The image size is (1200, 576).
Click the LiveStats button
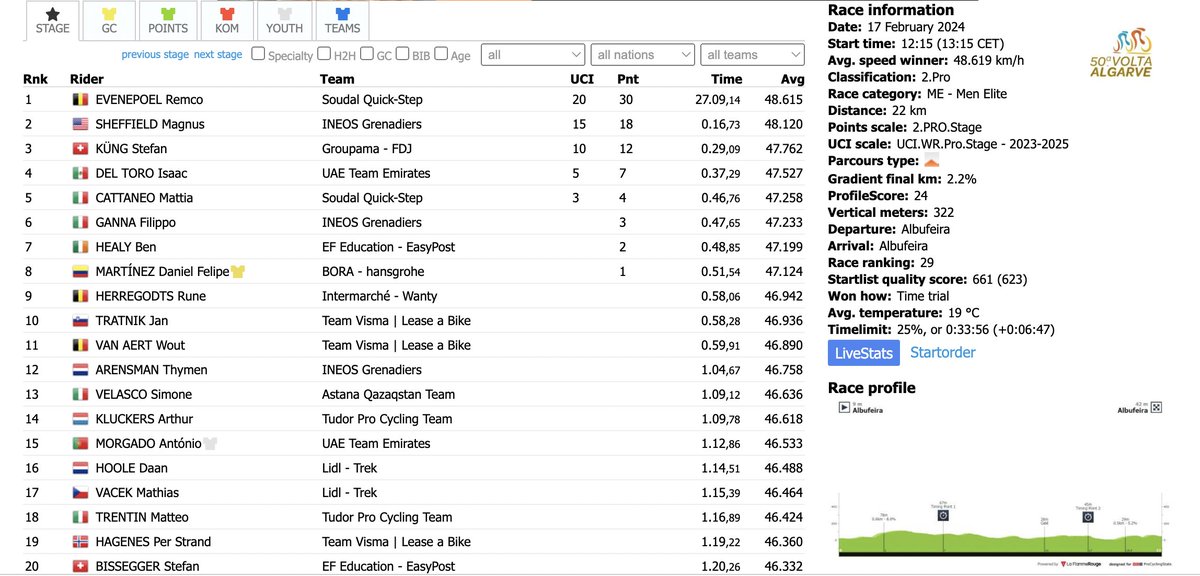coord(864,353)
